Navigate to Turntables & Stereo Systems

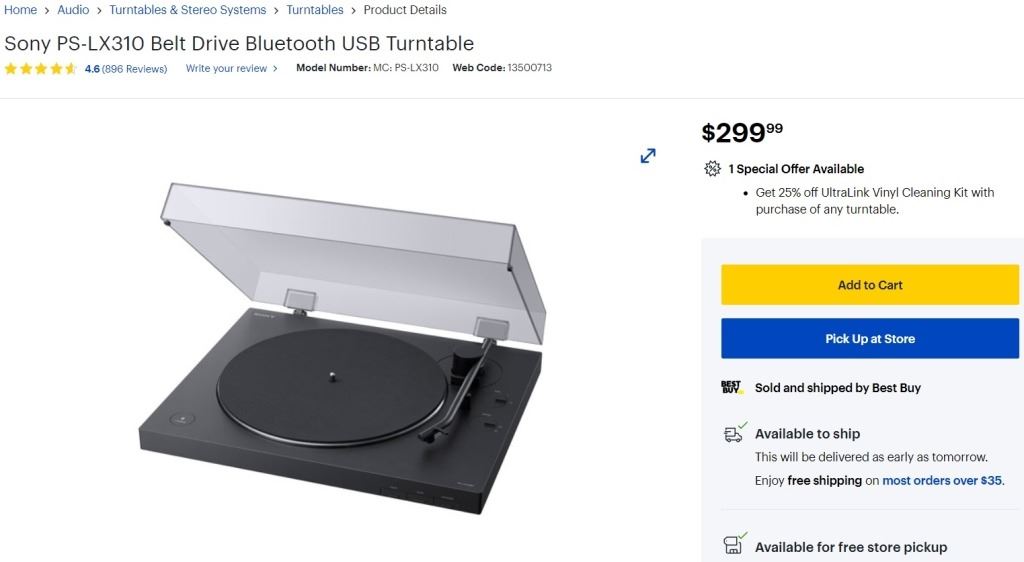click(x=188, y=10)
